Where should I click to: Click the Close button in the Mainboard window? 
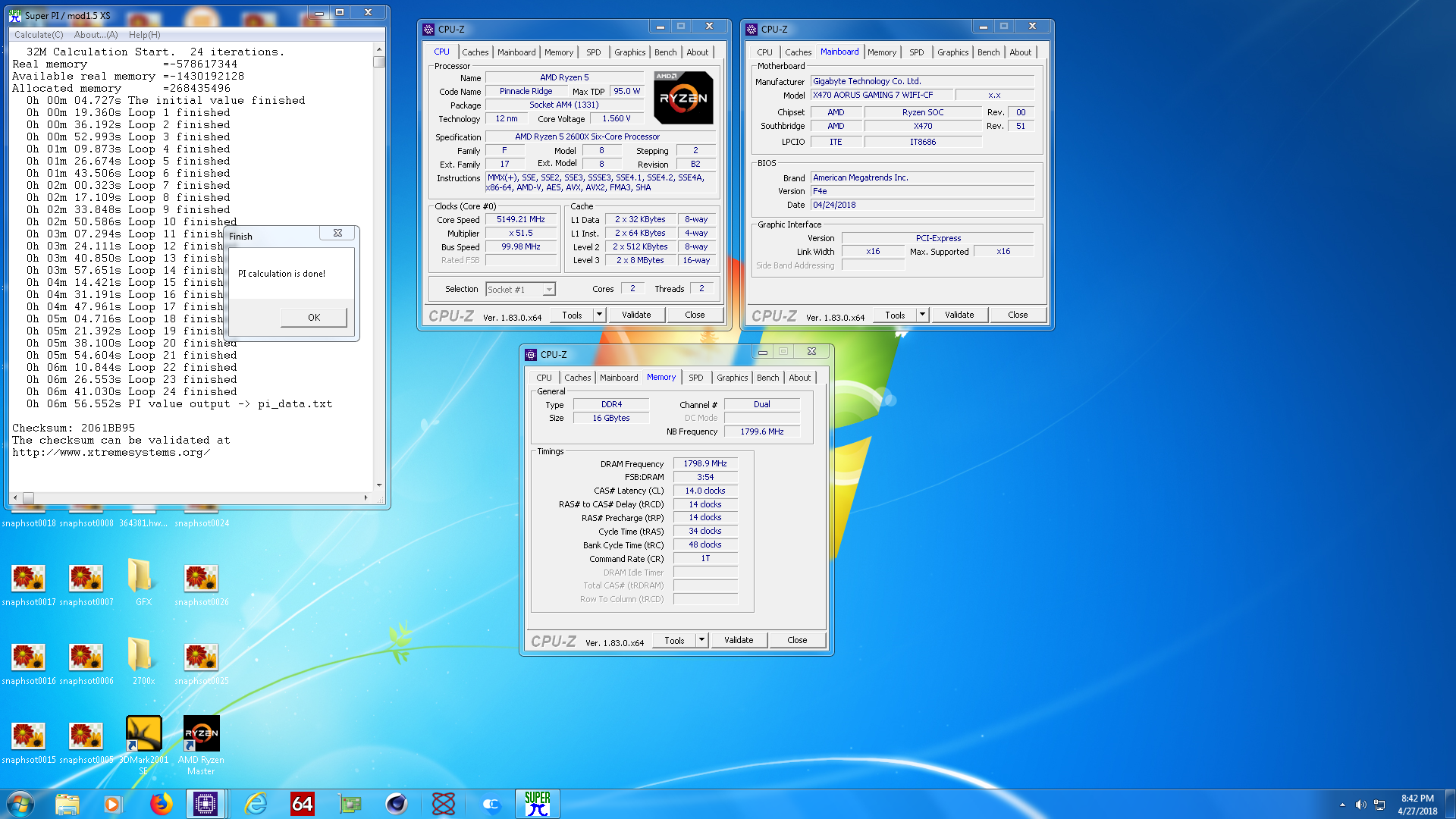(1018, 315)
